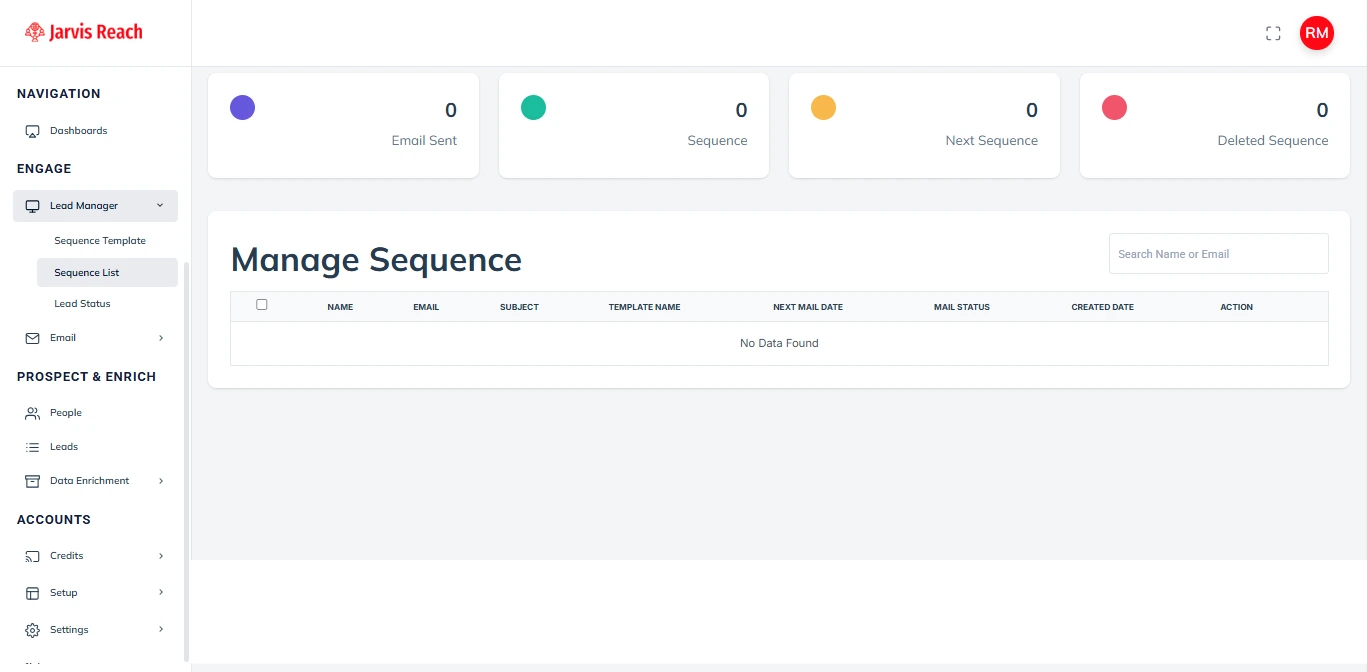Open Lead Status submenu item
The image size is (1367, 672).
click(82, 304)
